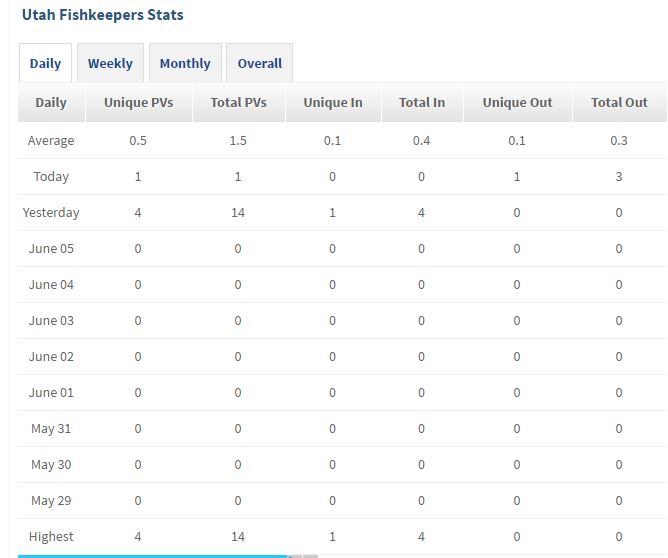Click the blue horizontal scrollbar
This screenshot has width=668, height=558.
[150, 555]
